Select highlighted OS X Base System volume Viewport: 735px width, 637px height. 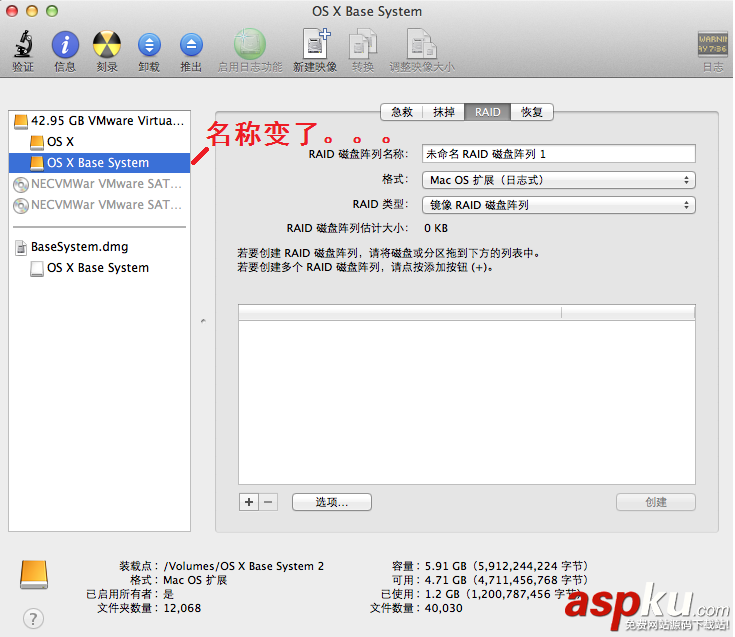[x=99, y=163]
